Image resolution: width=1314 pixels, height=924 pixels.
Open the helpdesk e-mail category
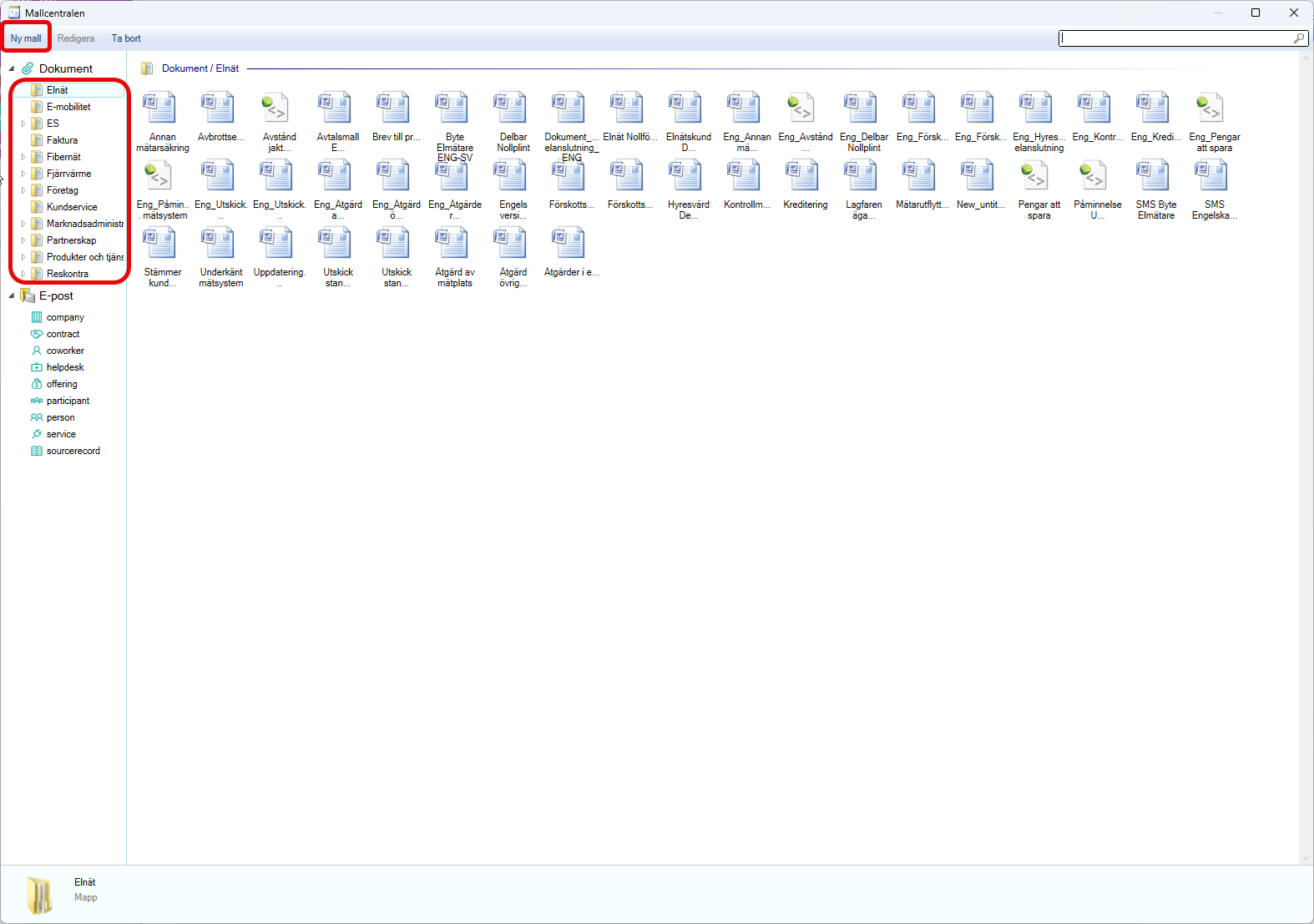click(x=65, y=367)
